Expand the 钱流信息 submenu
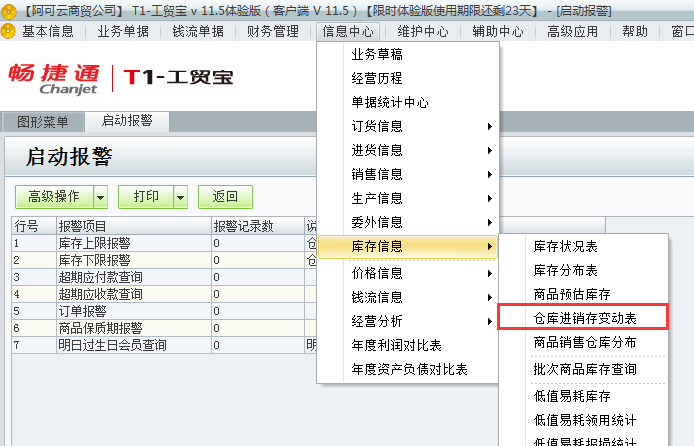This screenshot has width=694, height=446. [408, 297]
